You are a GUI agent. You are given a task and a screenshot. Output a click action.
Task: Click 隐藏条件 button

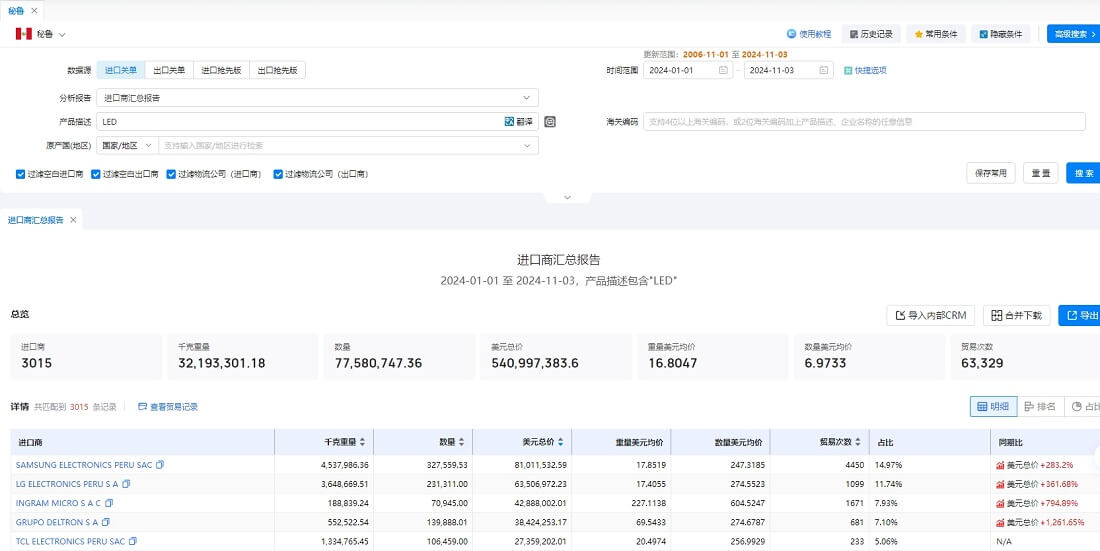point(1000,34)
